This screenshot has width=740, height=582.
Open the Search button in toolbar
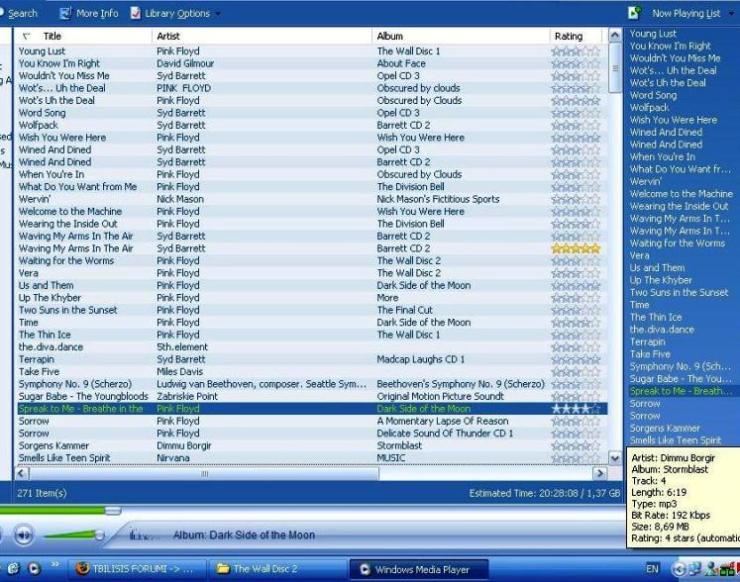pyautogui.click(x=19, y=13)
